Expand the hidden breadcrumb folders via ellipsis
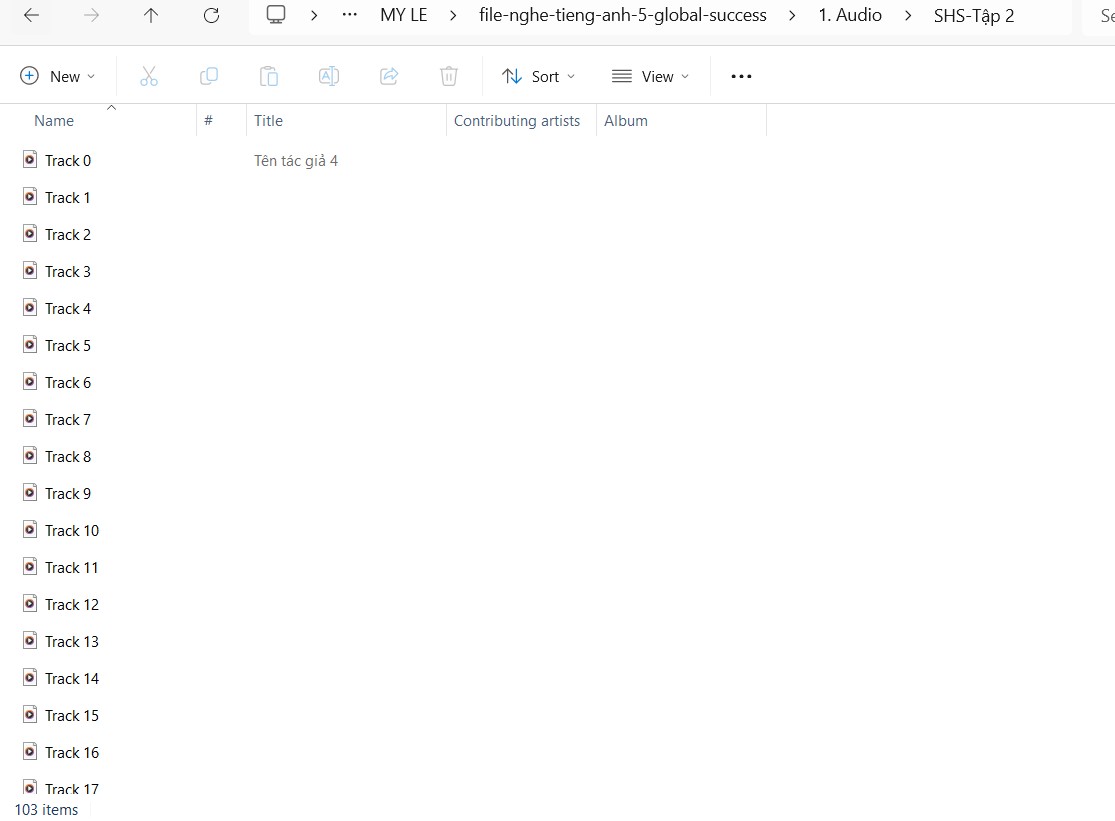This screenshot has width=1115, height=821. [x=349, y=15]
